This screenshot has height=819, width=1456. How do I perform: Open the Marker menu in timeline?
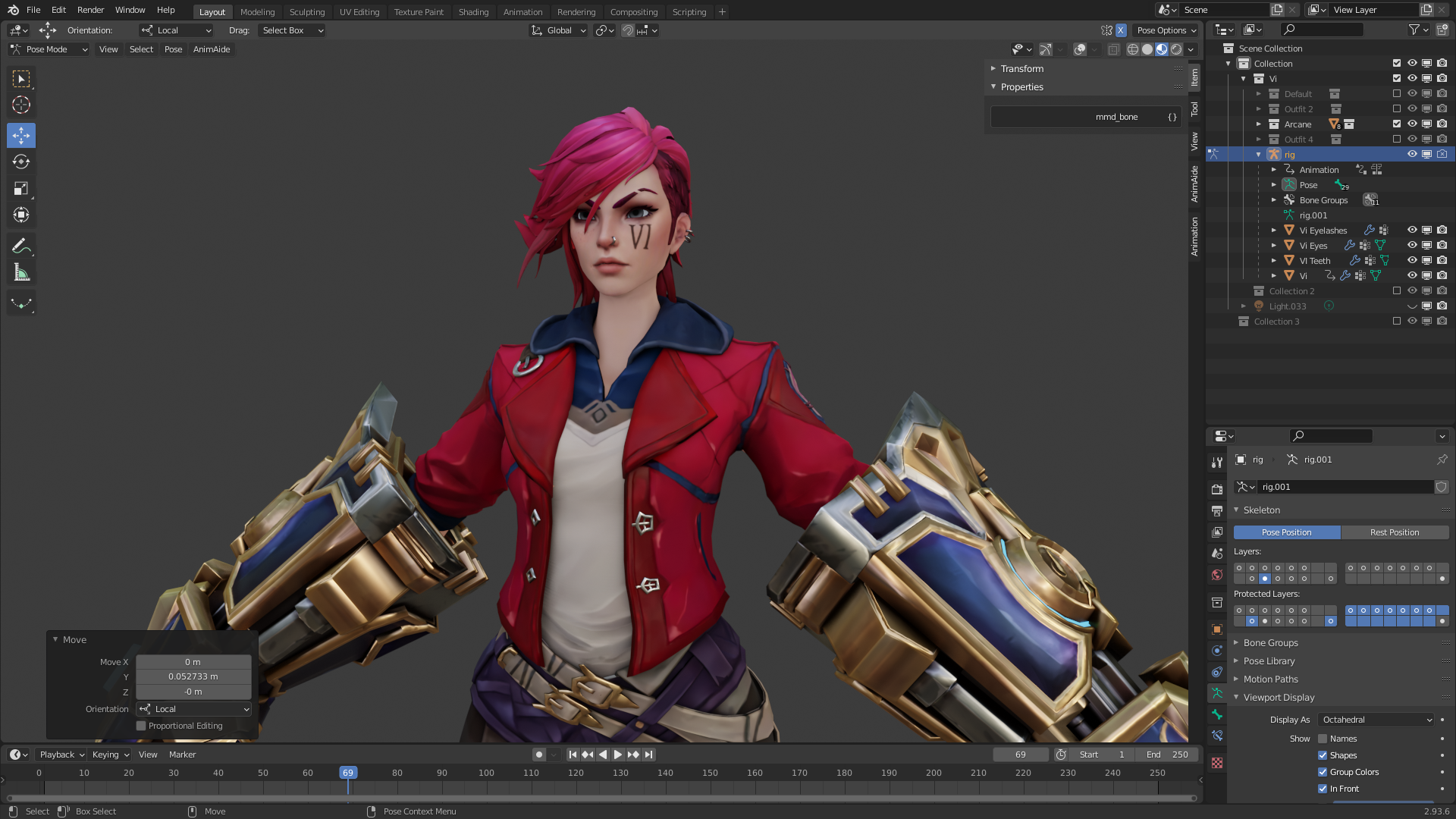click(182, 755)
